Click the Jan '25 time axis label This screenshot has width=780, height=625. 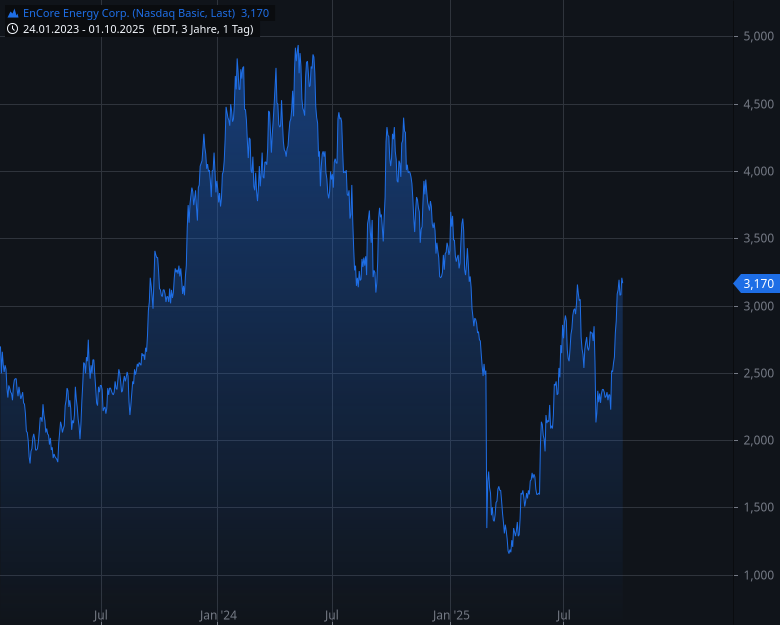pyautogui.click(x=450, y=616)
